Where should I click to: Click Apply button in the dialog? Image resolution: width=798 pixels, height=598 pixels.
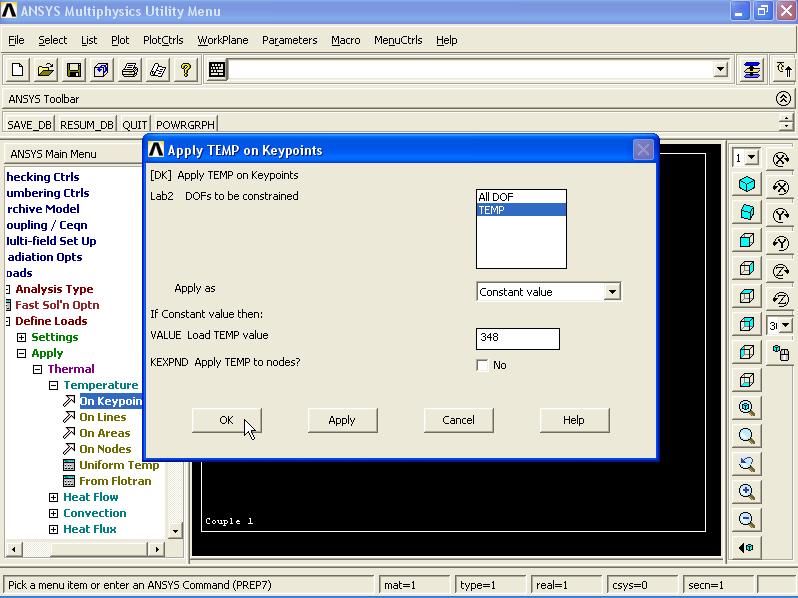click(342, 420)
